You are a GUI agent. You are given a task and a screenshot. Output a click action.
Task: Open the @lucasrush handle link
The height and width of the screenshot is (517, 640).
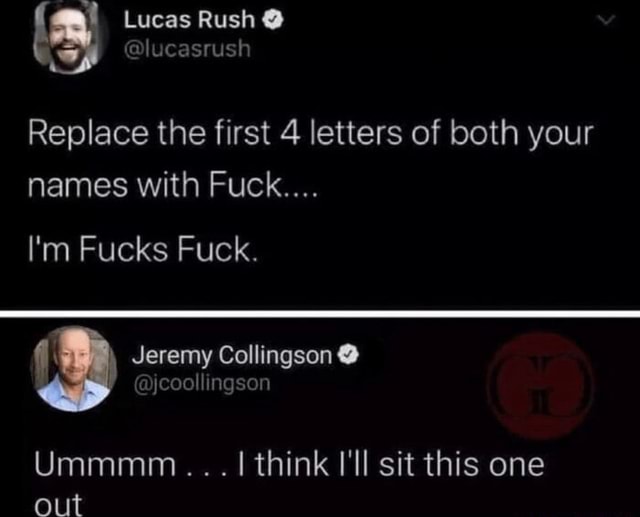[x=187, y=49]
